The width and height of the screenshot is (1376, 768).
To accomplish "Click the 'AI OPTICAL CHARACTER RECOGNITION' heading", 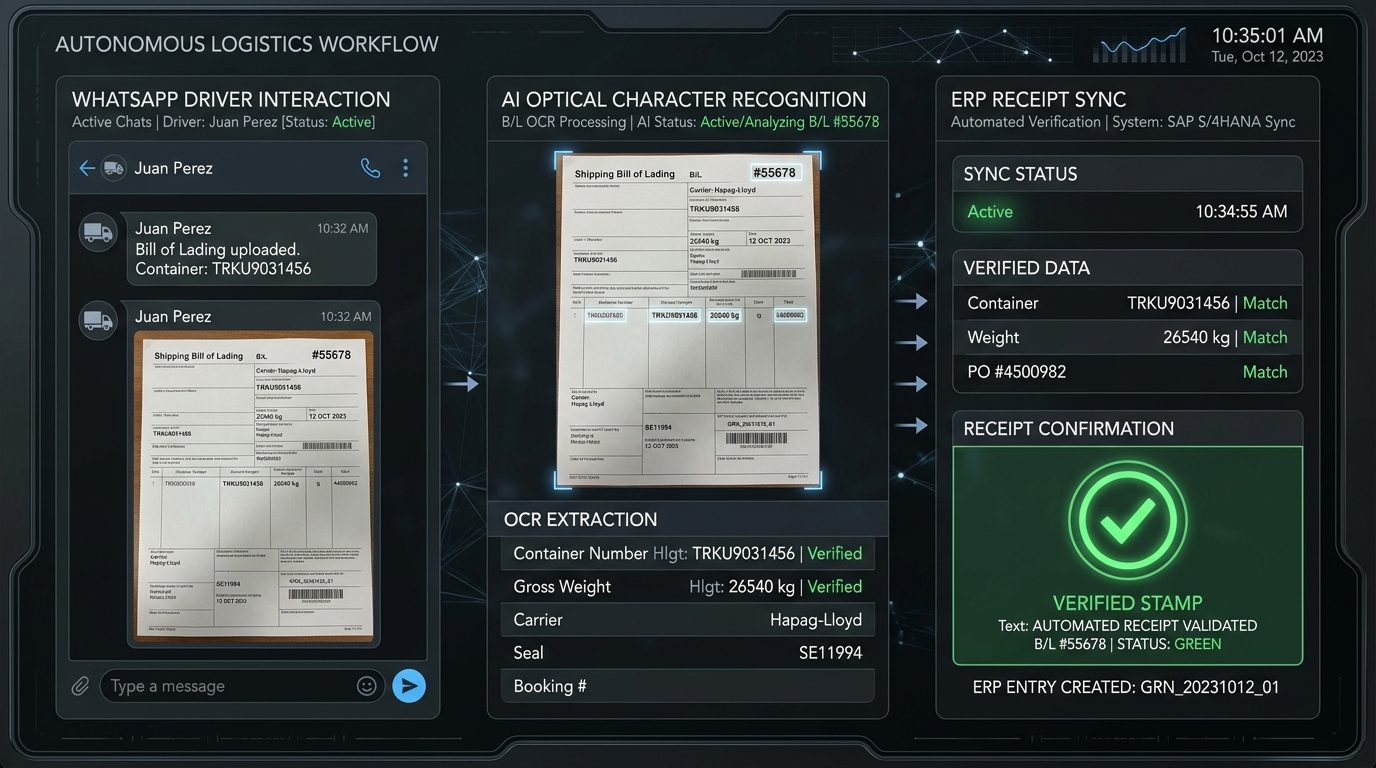I will click(x=684, y=99).
